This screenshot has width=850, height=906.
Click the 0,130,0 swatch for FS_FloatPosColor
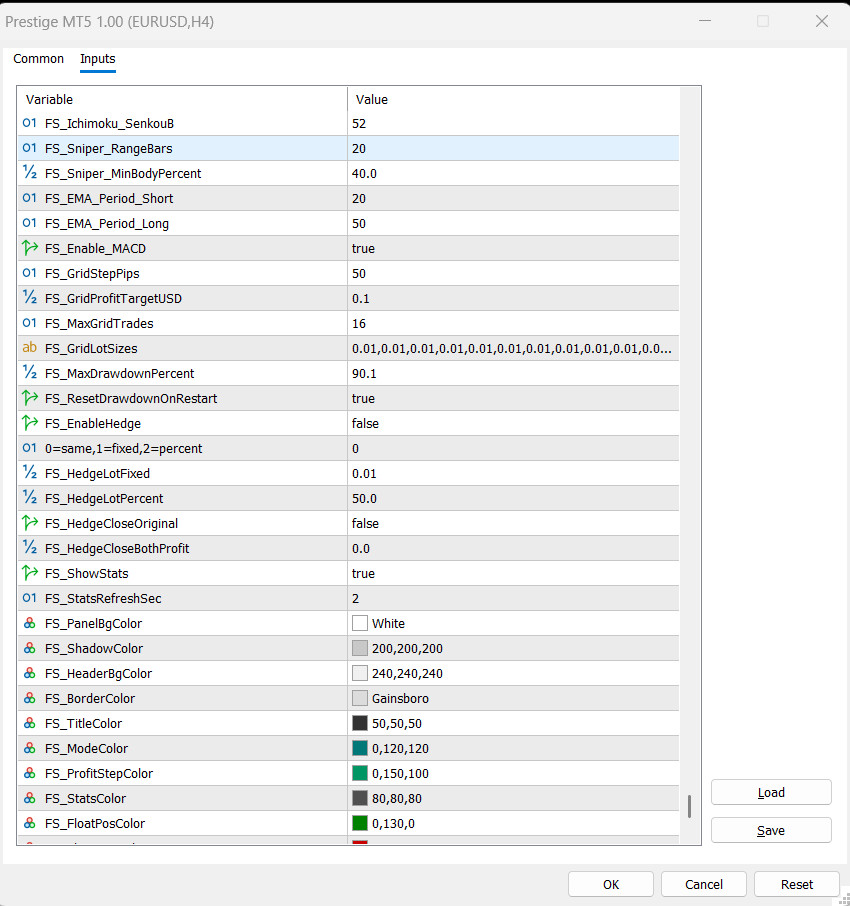(360, 823)
